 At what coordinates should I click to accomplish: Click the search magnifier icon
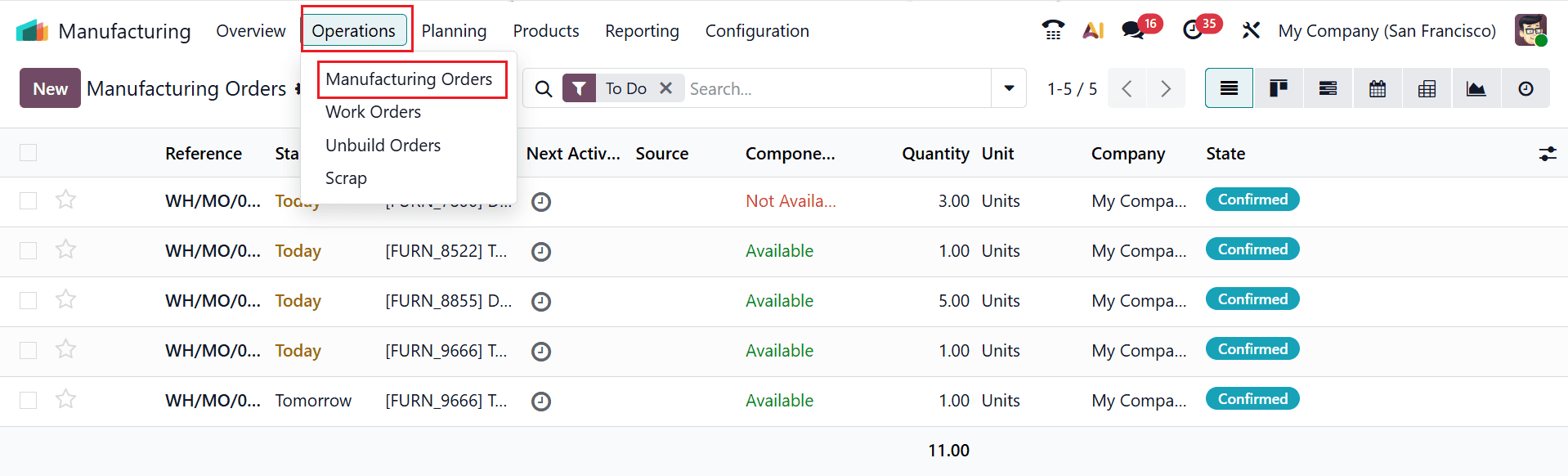(544, 88)
